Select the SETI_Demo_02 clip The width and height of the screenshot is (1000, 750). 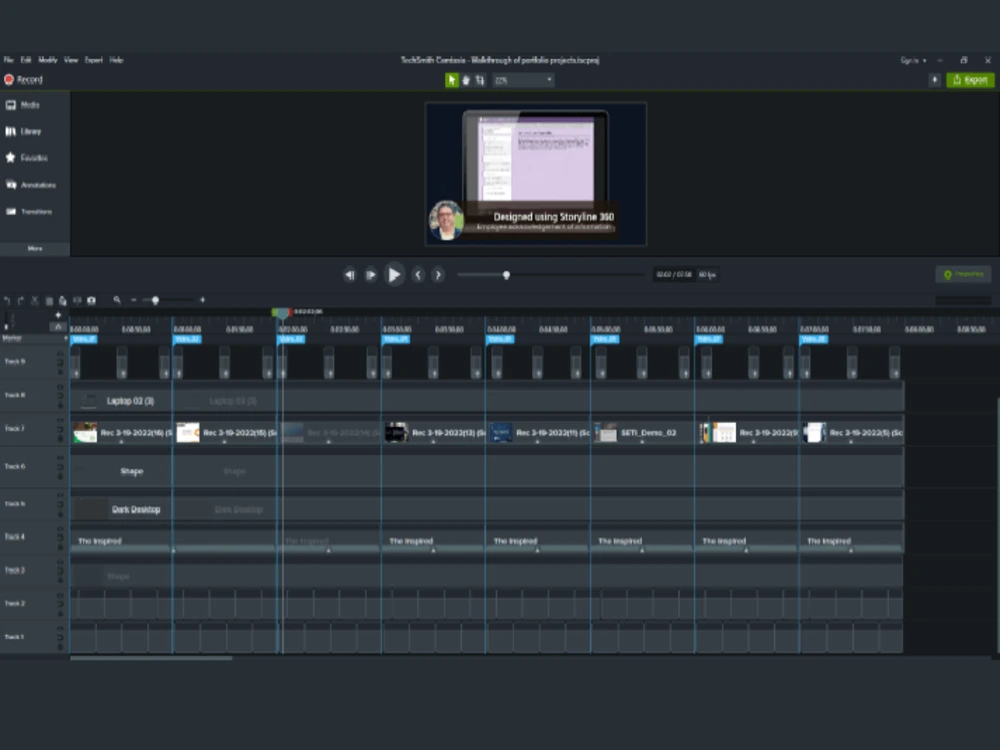643,432
